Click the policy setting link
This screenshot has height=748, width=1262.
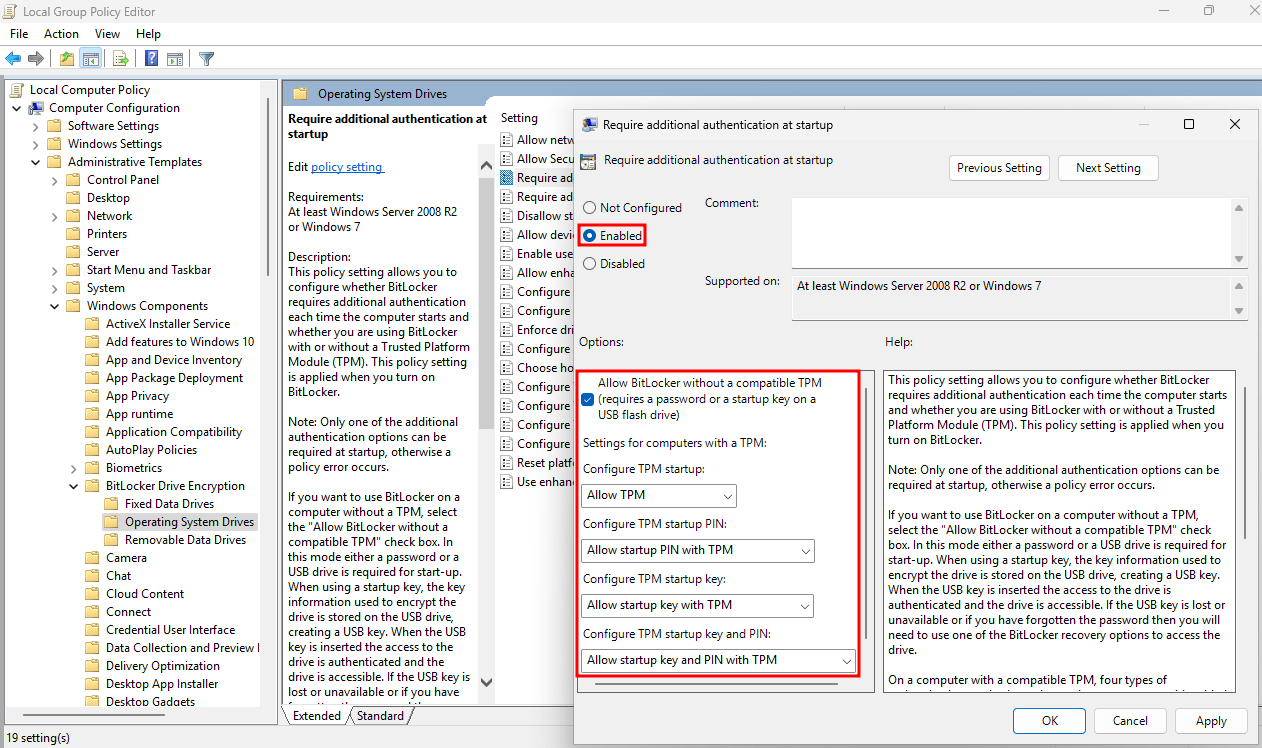pos(346,167)
